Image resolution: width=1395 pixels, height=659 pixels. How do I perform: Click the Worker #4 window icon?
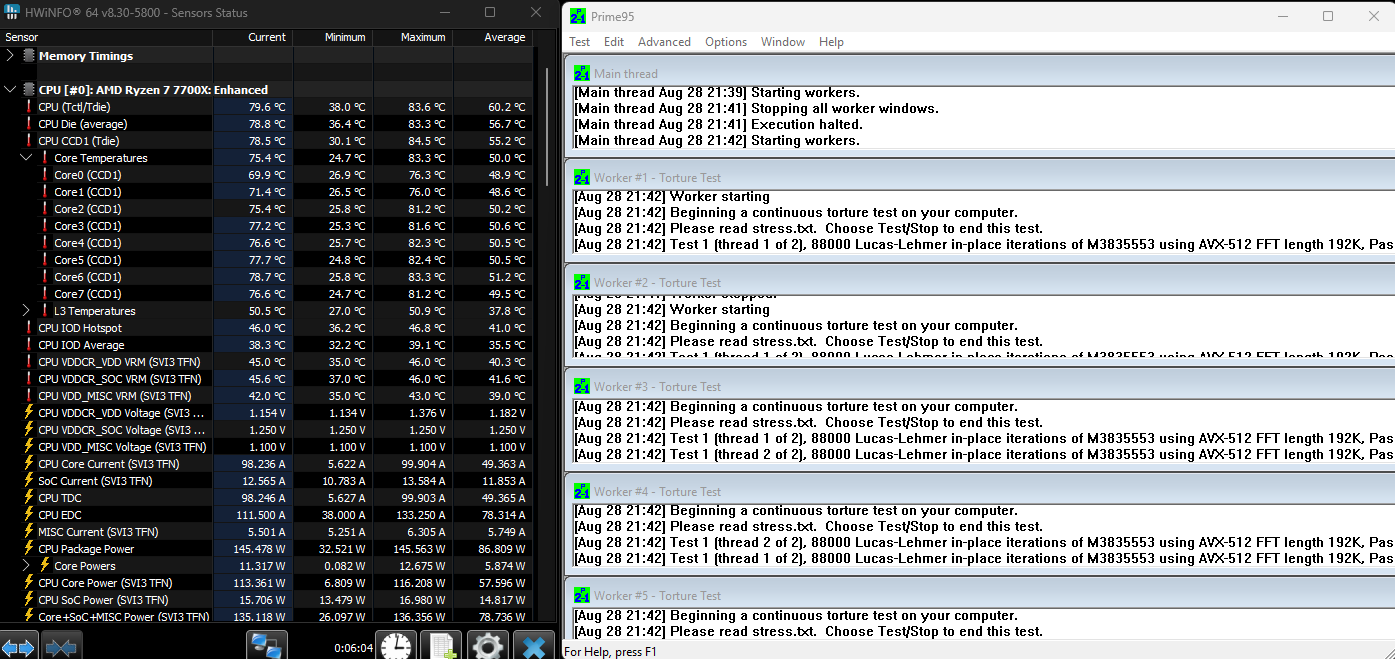[x=582, y=491]
